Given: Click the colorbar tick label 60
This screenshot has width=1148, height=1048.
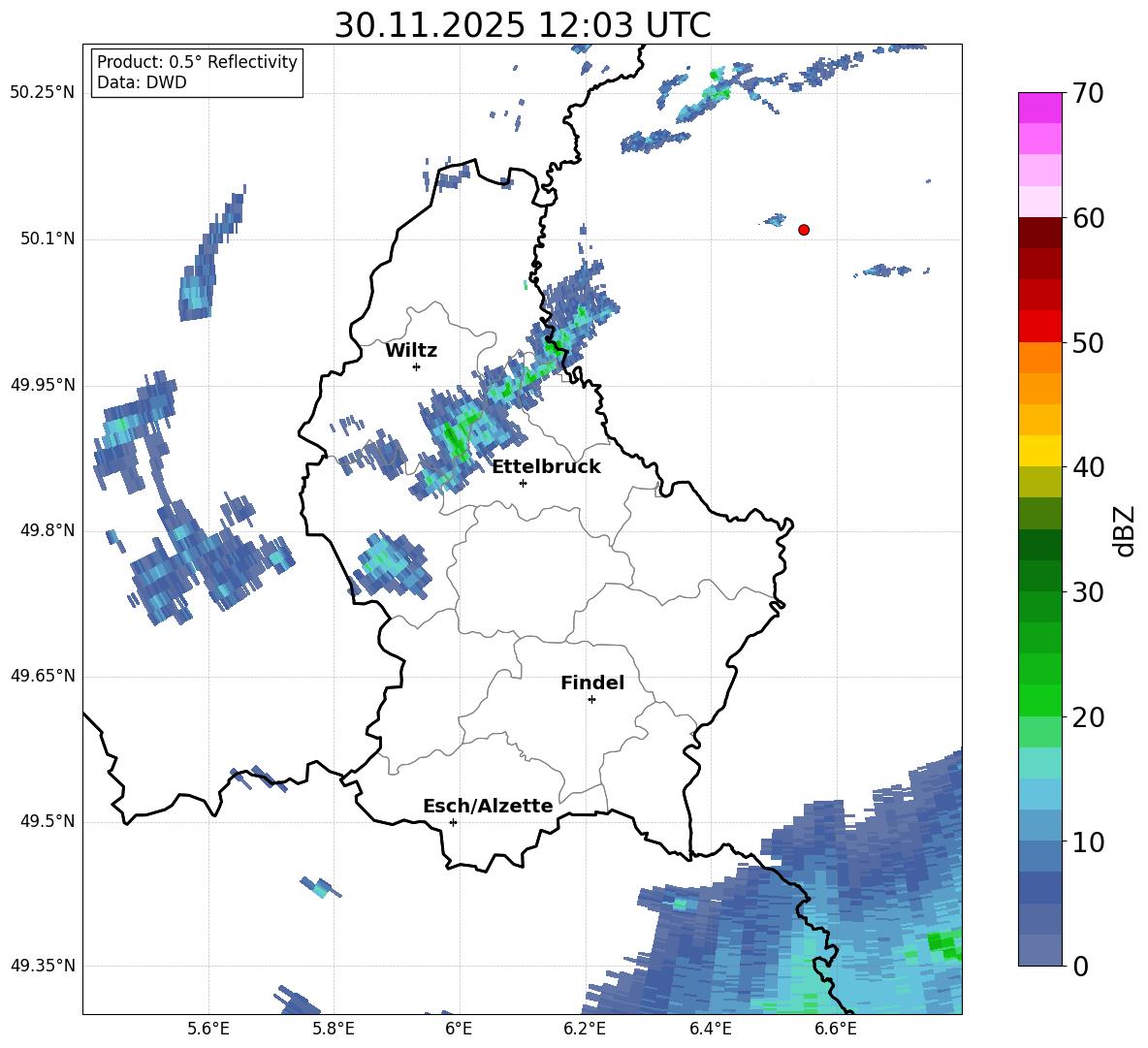Looking at the screenshot, I should click(1088, 218).
